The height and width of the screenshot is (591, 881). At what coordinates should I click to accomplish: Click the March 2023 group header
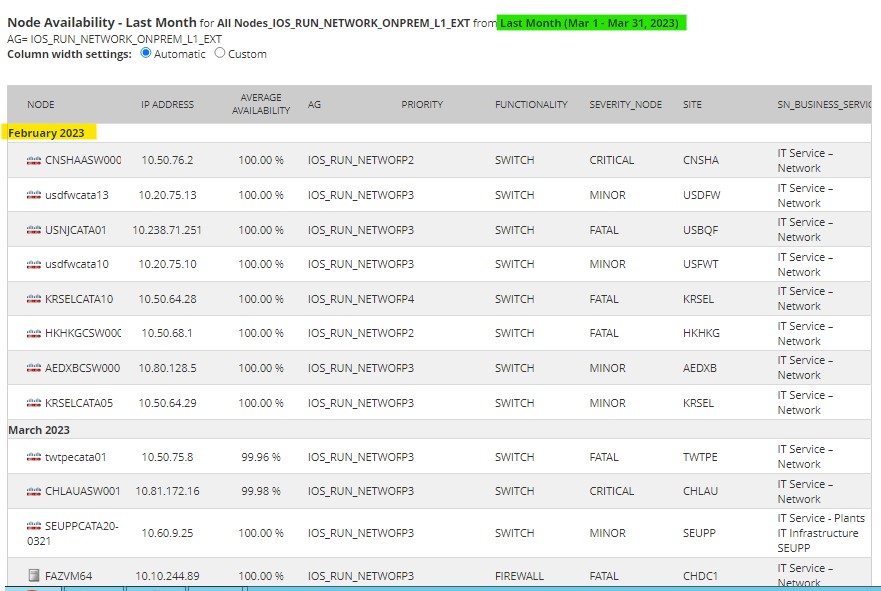click(39, 430)
